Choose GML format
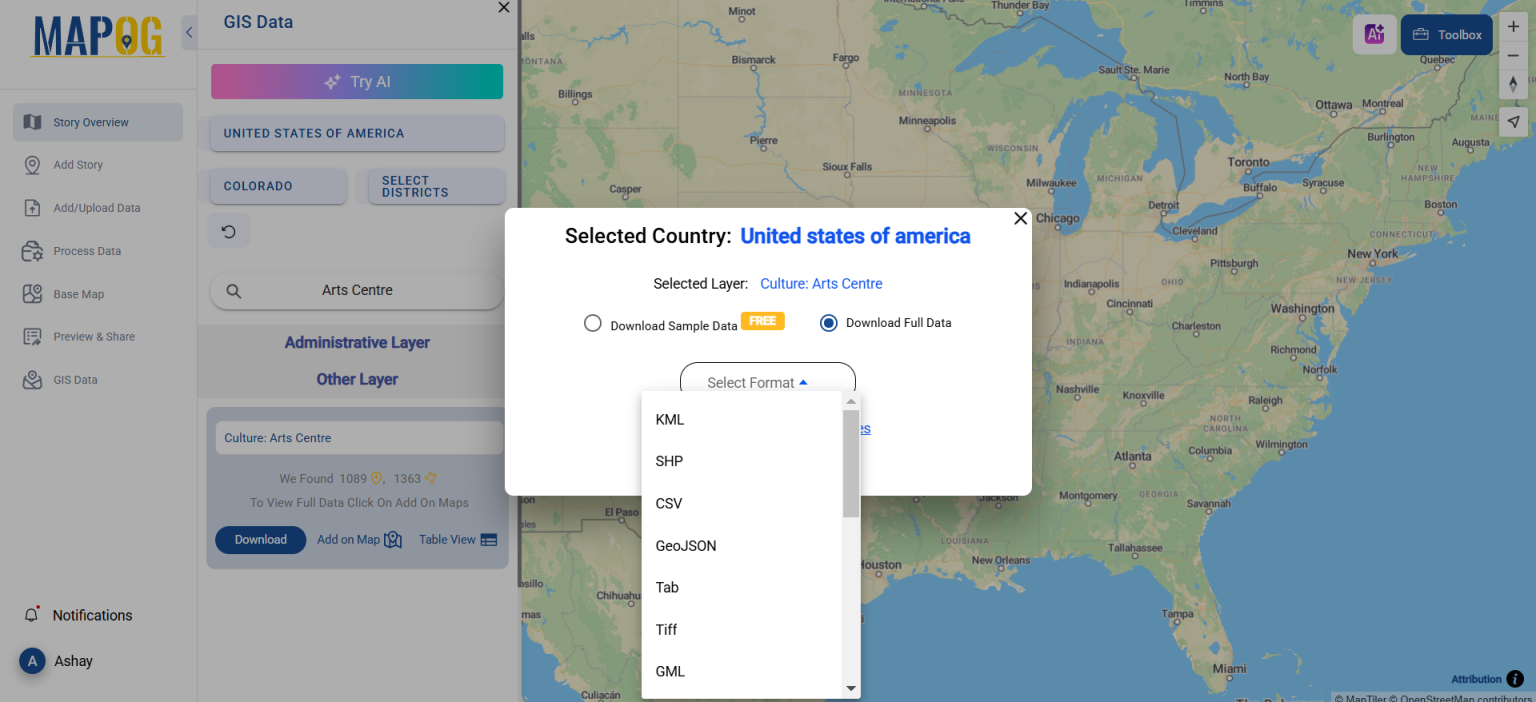 point(742,672)
